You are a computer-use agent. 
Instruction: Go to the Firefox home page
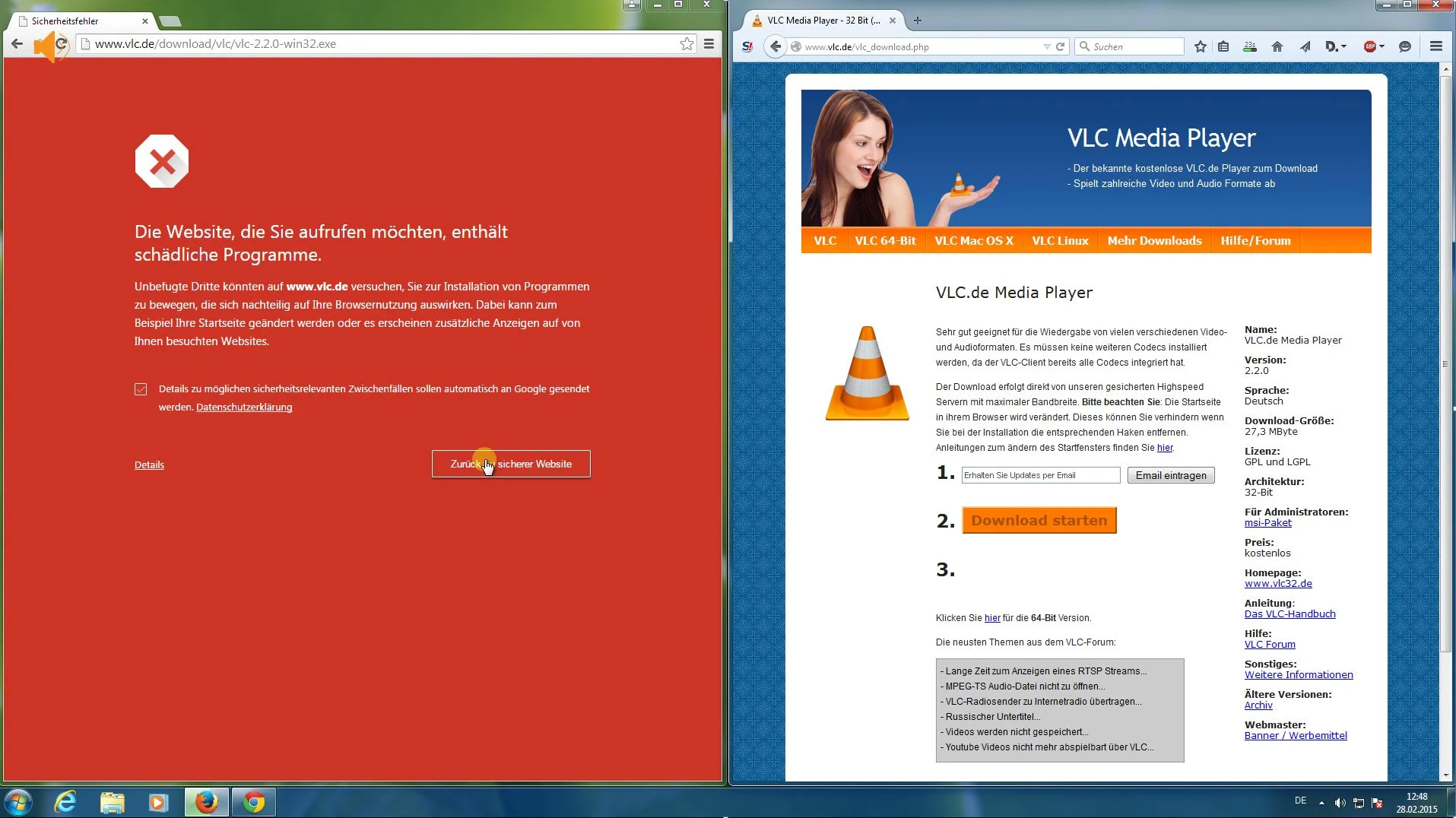[1277, 46]
